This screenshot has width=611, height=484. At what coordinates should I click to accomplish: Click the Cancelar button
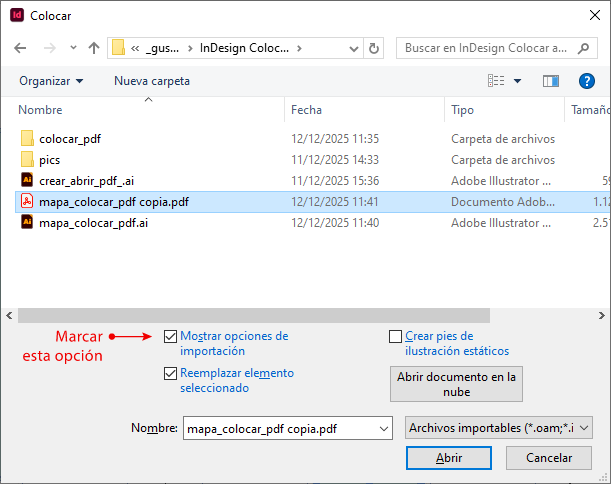click(549, 458)
